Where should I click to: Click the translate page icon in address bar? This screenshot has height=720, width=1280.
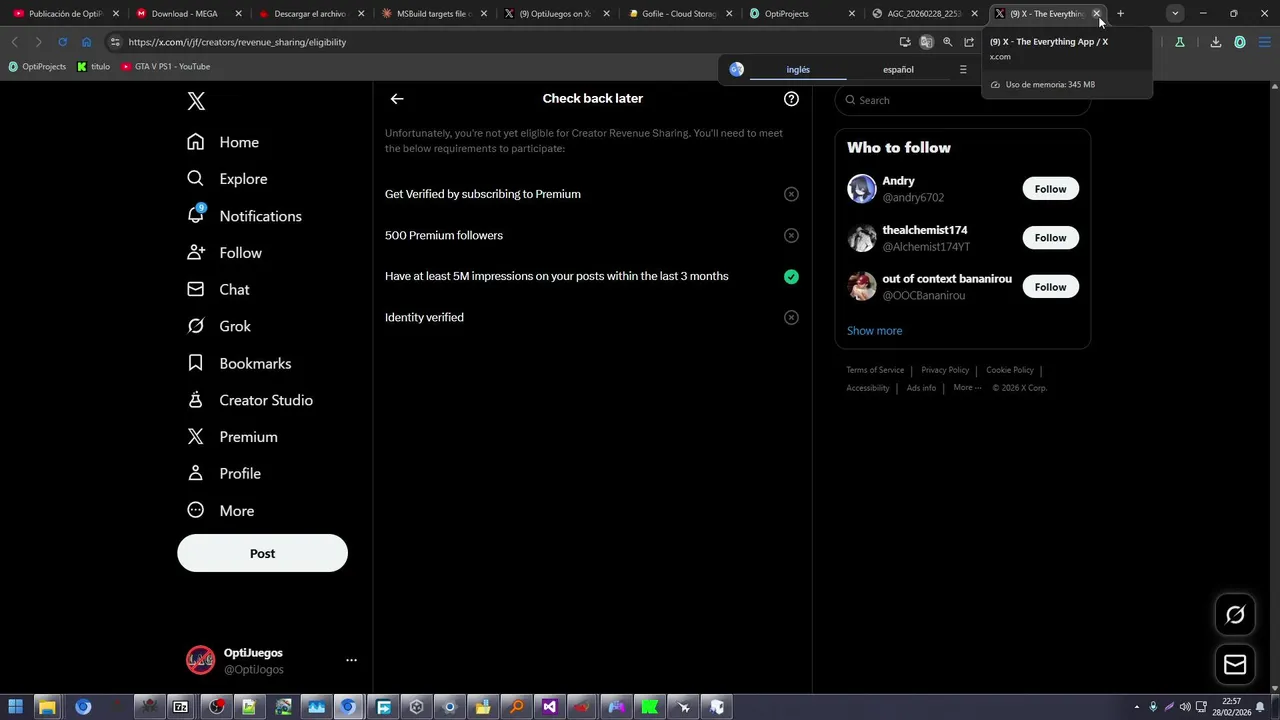926,42
